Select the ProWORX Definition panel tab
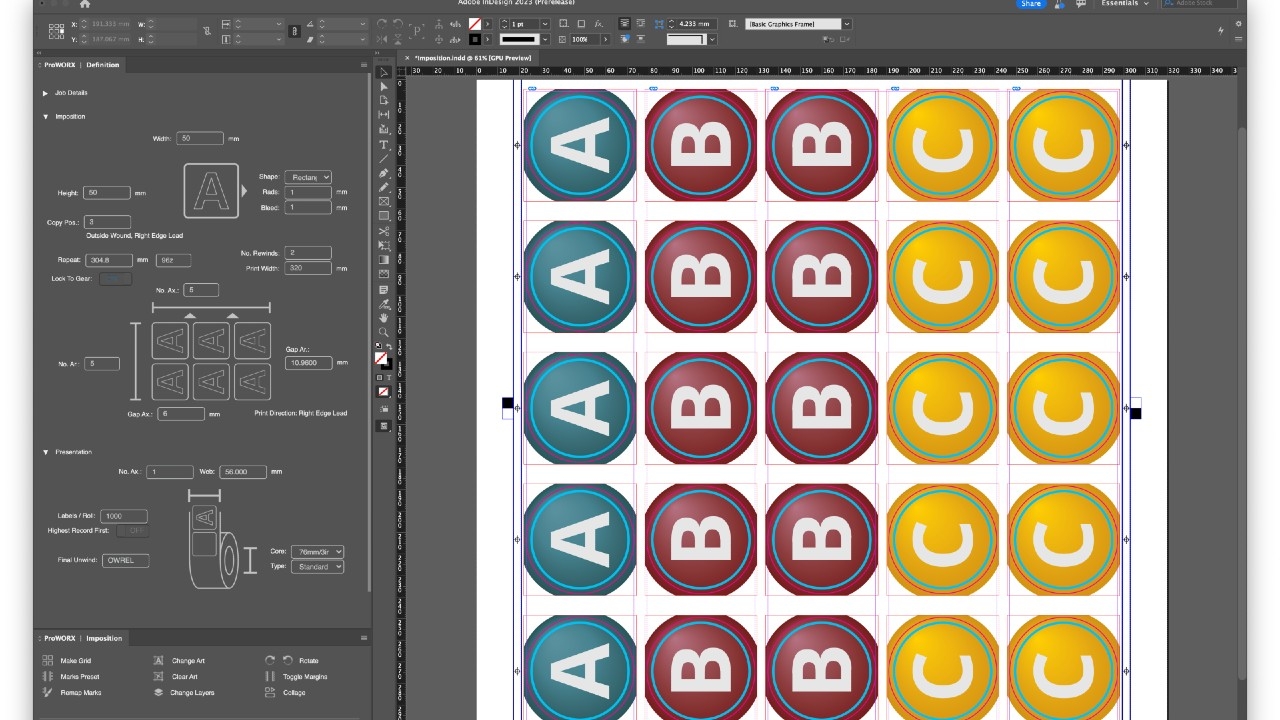 pyautogui.click(x=102, y=65)
